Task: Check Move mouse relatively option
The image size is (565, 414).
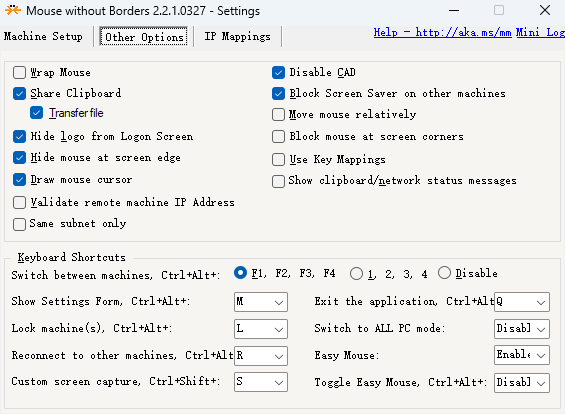Action: tap(278, 115)
